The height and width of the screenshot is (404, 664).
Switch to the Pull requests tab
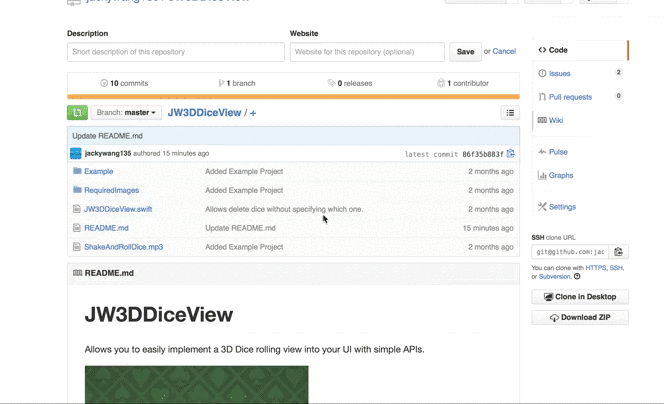click(x=570, y=97)
